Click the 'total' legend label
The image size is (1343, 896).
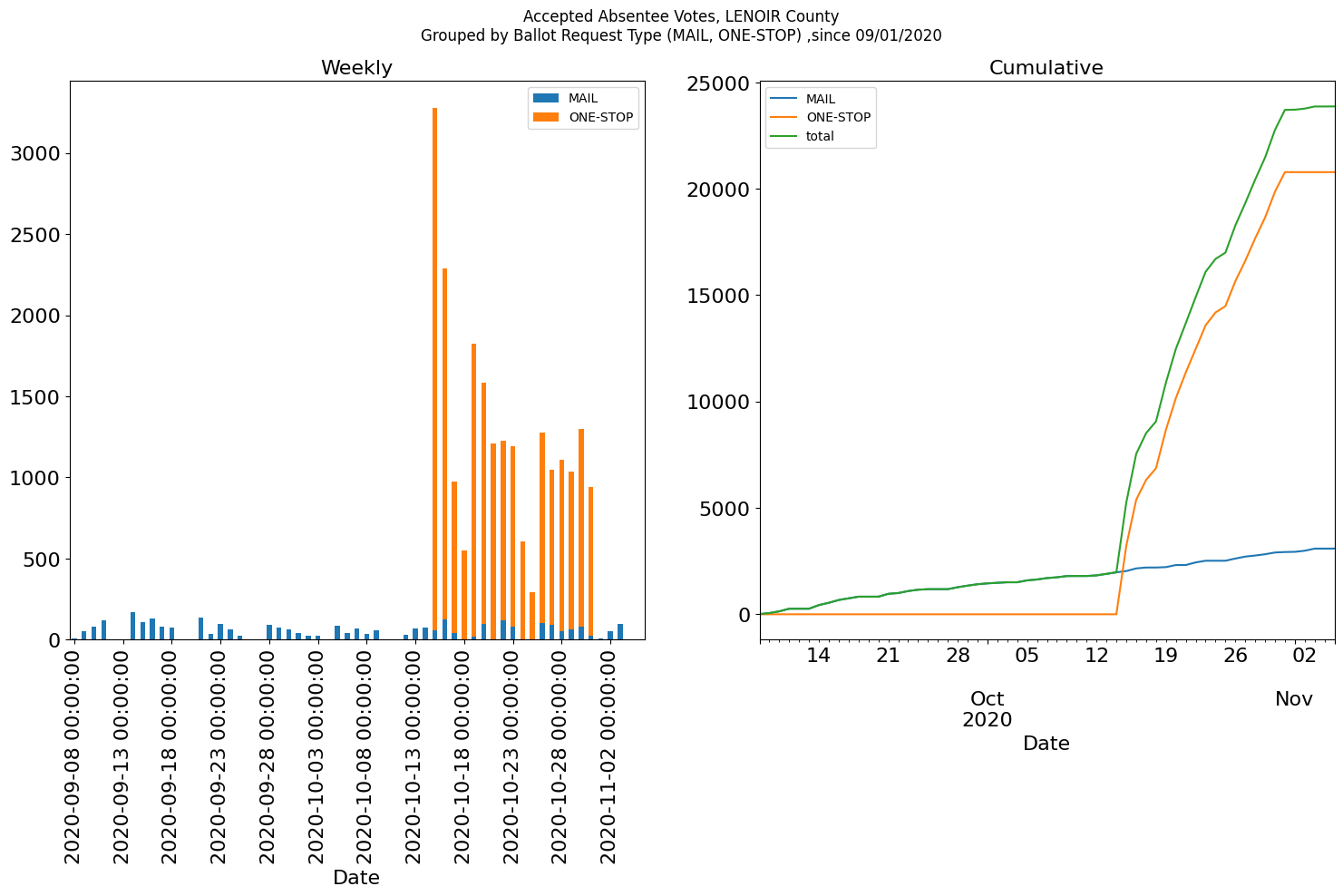(x=820, y=137)
